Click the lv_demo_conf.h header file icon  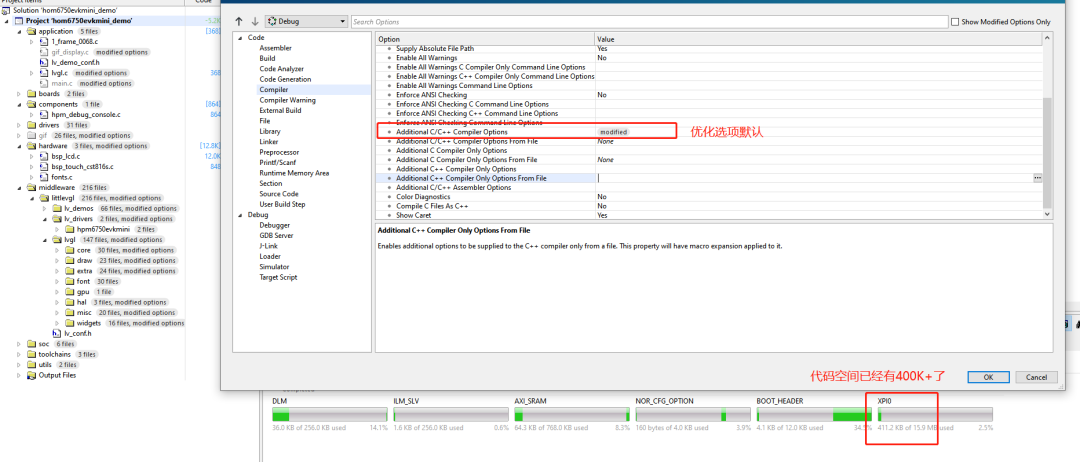[43, 63]
